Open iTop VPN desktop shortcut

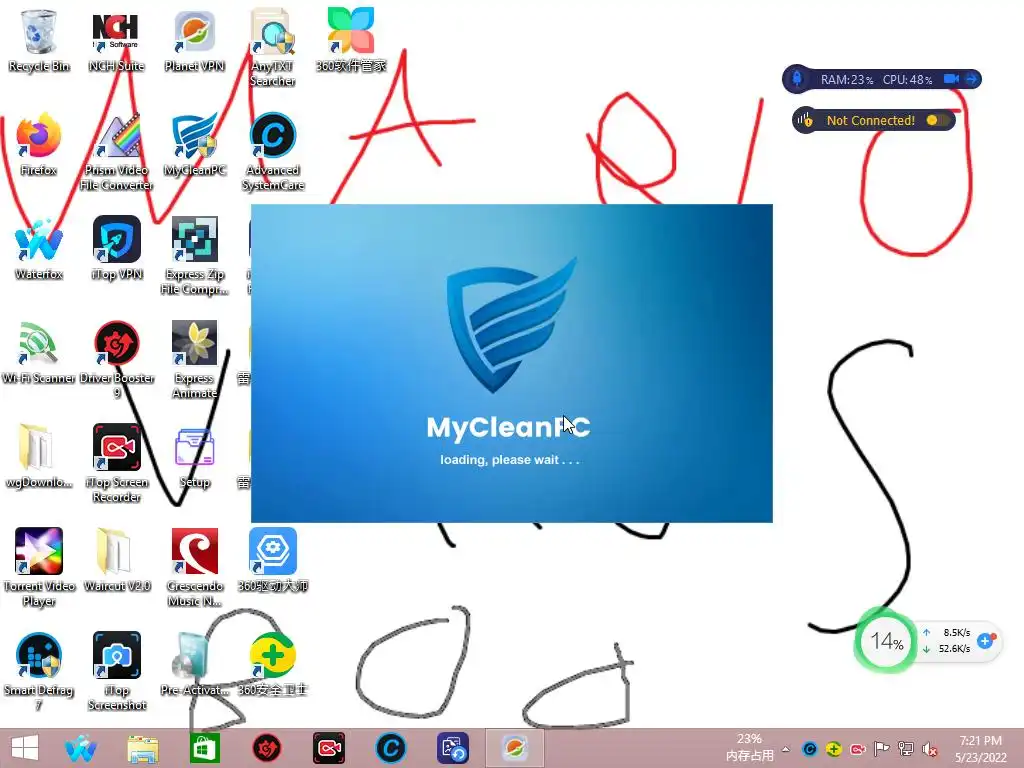[116, 249]
